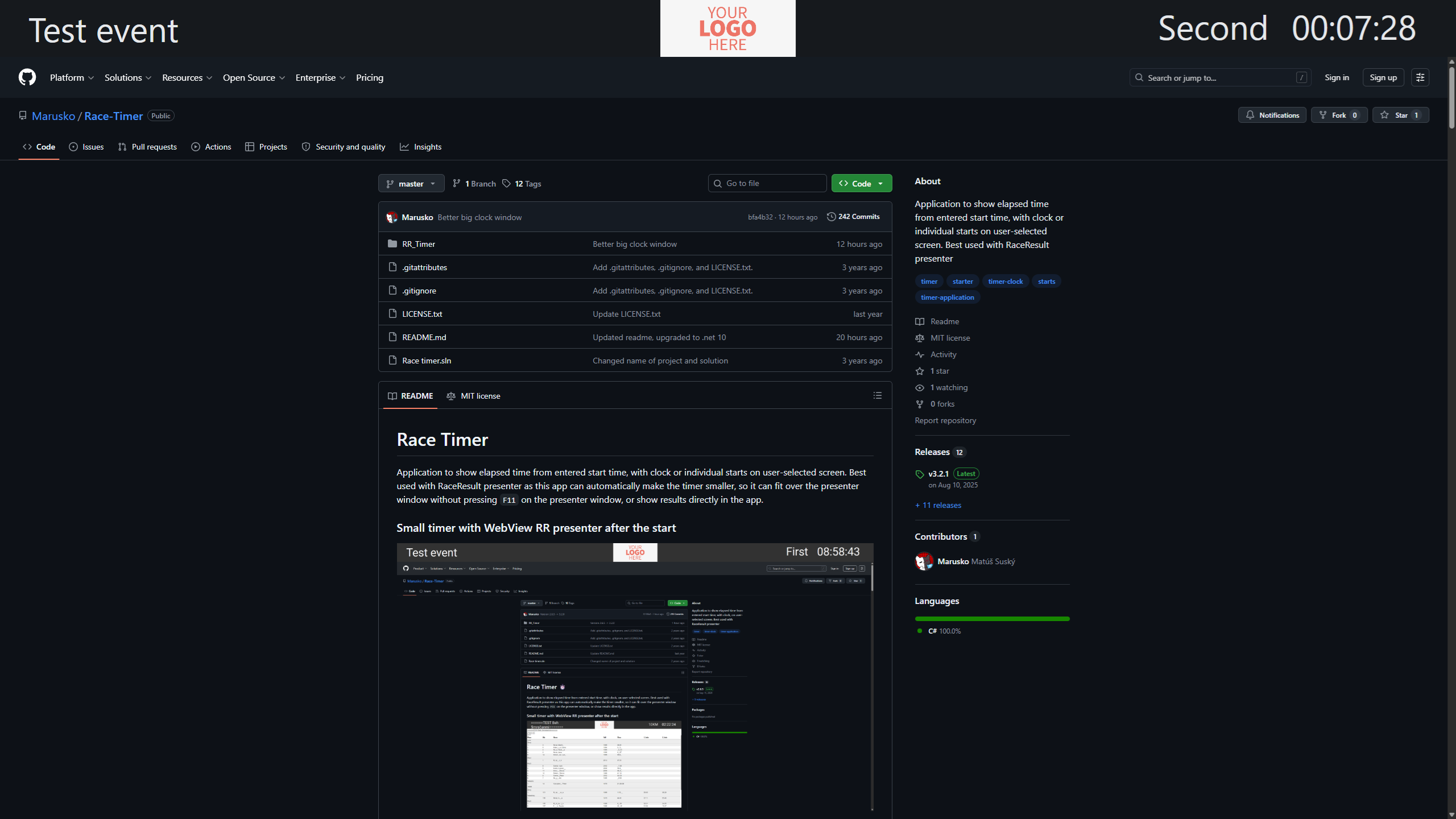Click the tags icon next to 12 Tags
The height and width of the screenshot is (819, 1456).
click(x=506, y=184)
